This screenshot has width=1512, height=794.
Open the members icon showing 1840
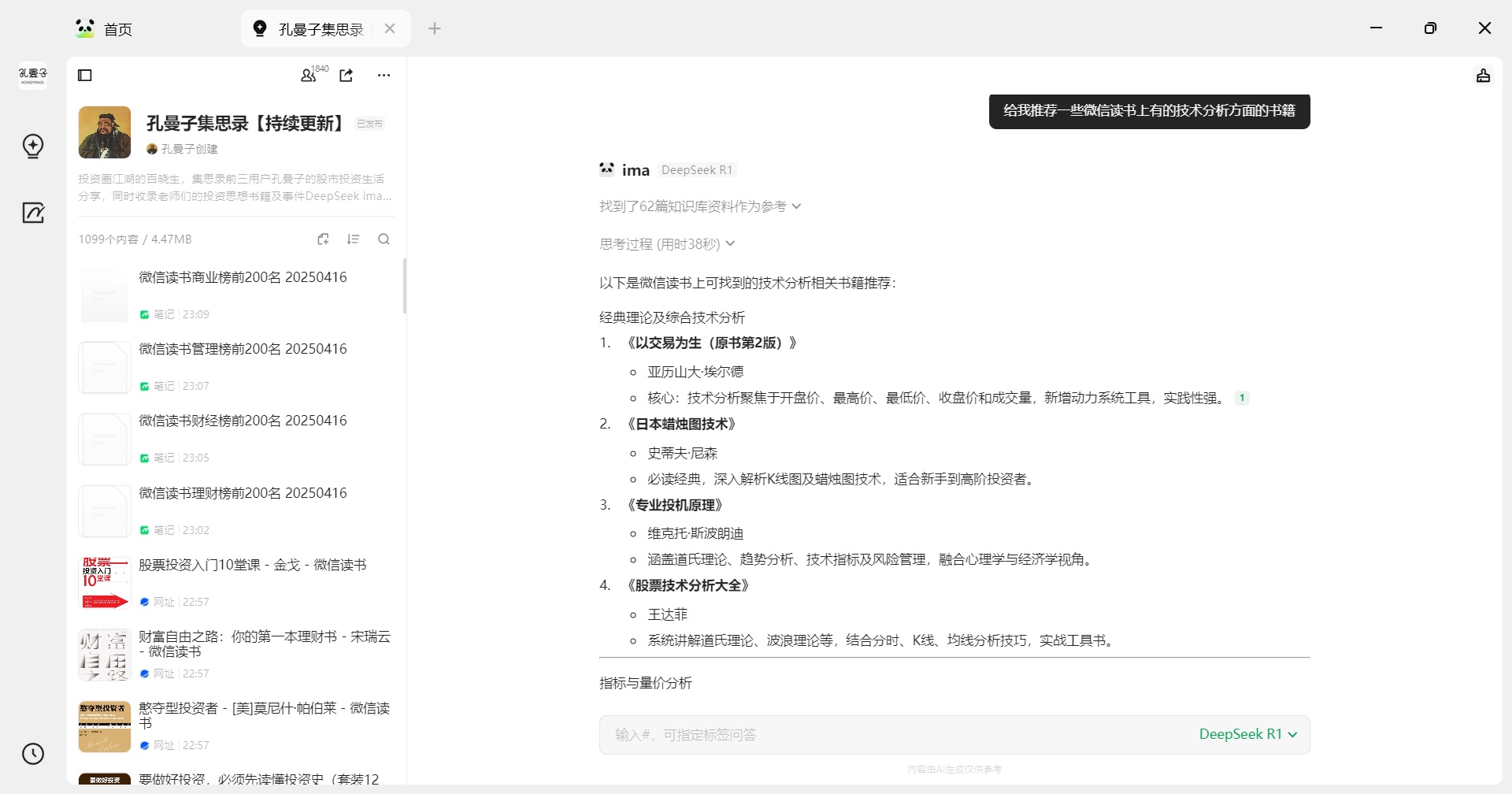(x=309, y=76)
